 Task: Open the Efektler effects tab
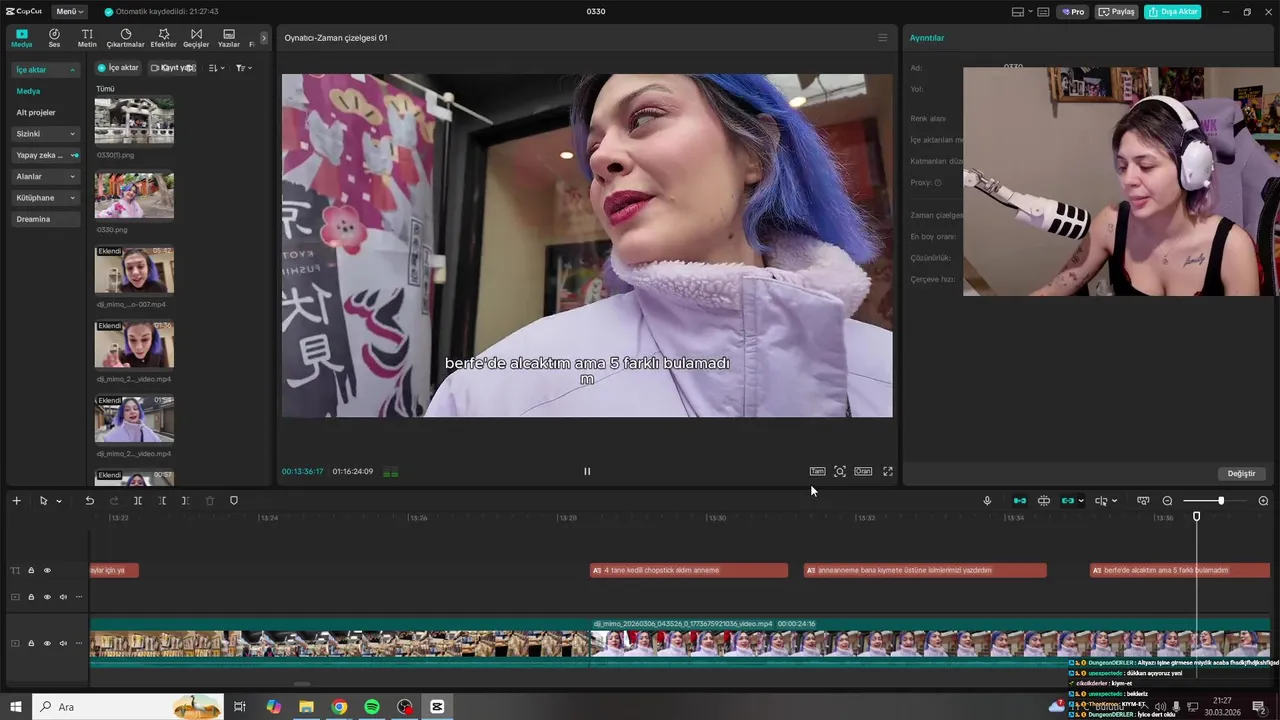[163, 38]
